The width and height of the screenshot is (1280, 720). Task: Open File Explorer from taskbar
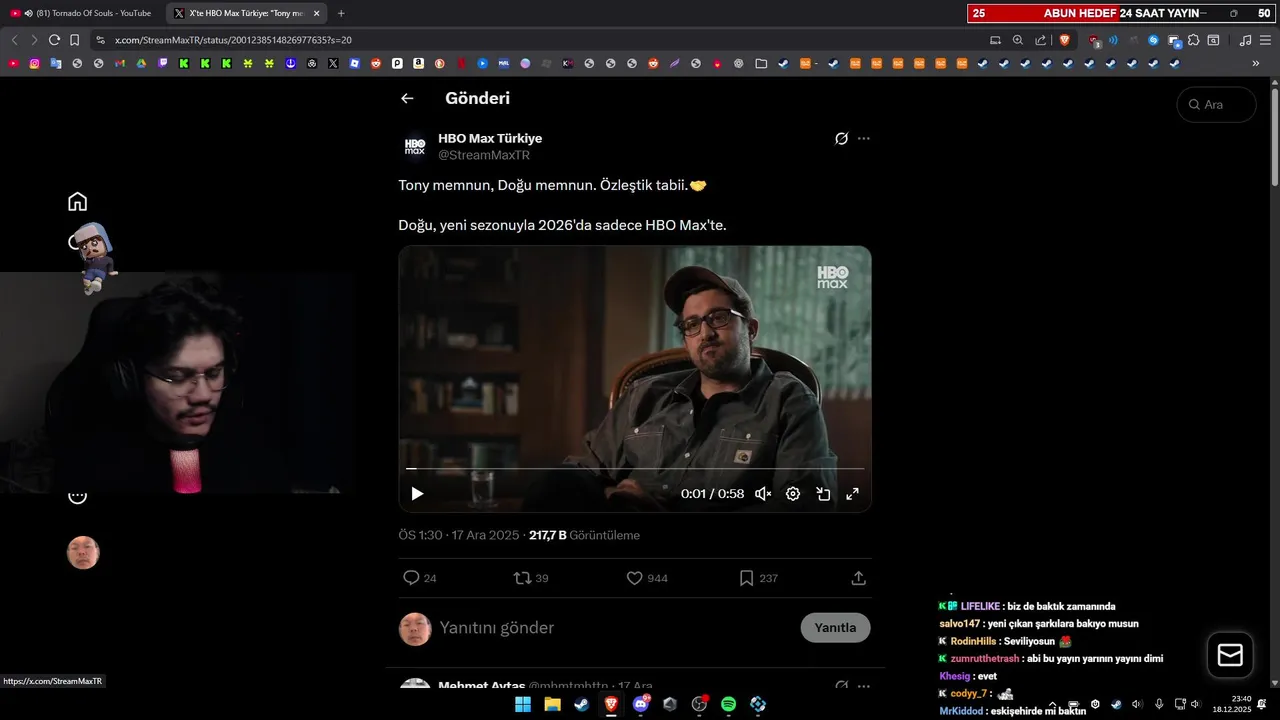point(552,704)
